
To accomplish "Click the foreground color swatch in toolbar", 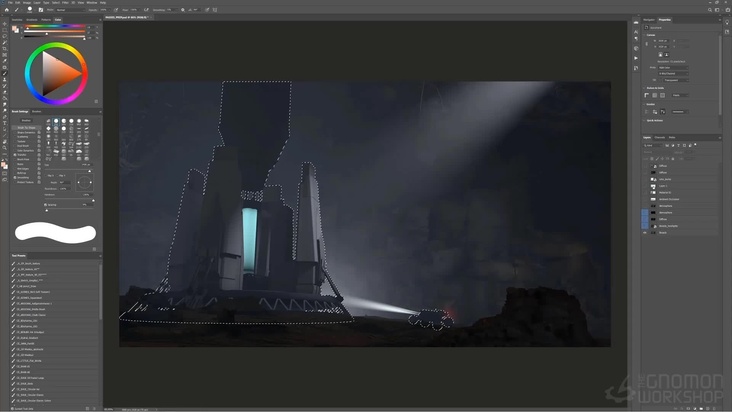I will tap(4, 164).
